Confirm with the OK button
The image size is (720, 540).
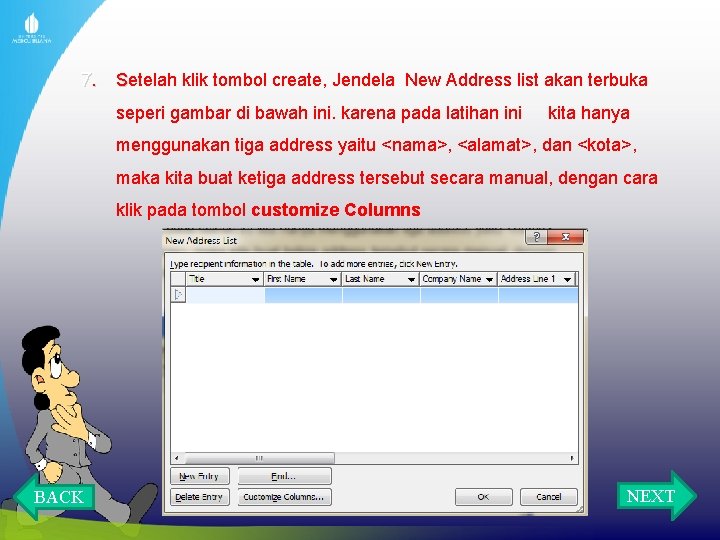pyautogui.click(x=484, y=497)
